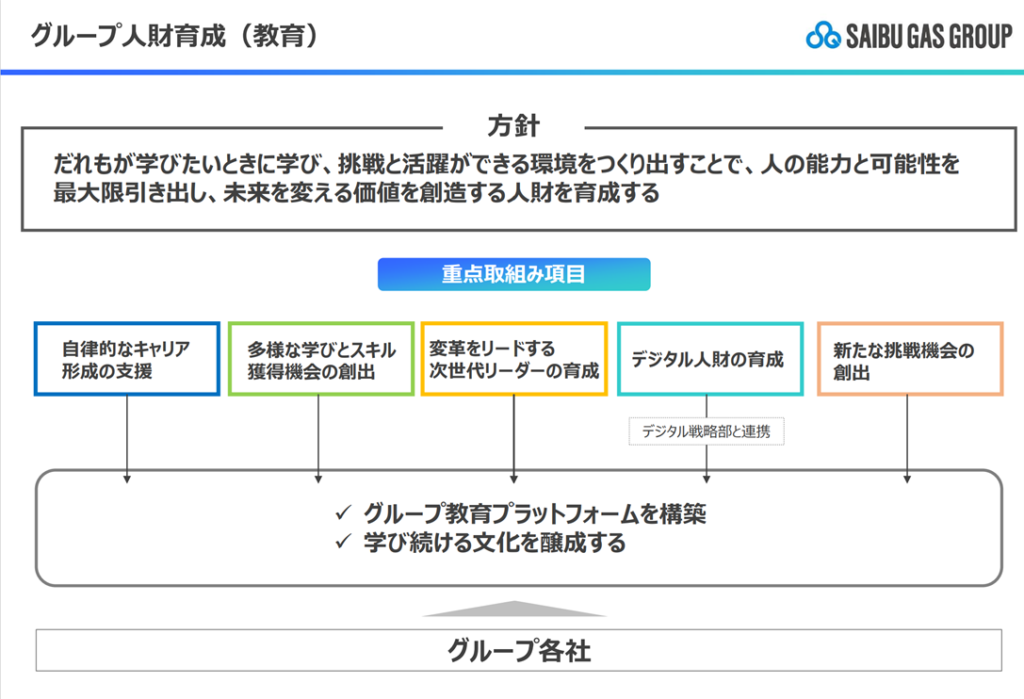Click the SAIBU GAS GROUP logo emblem
This screenshot has width=1024, height=699.
823,36
